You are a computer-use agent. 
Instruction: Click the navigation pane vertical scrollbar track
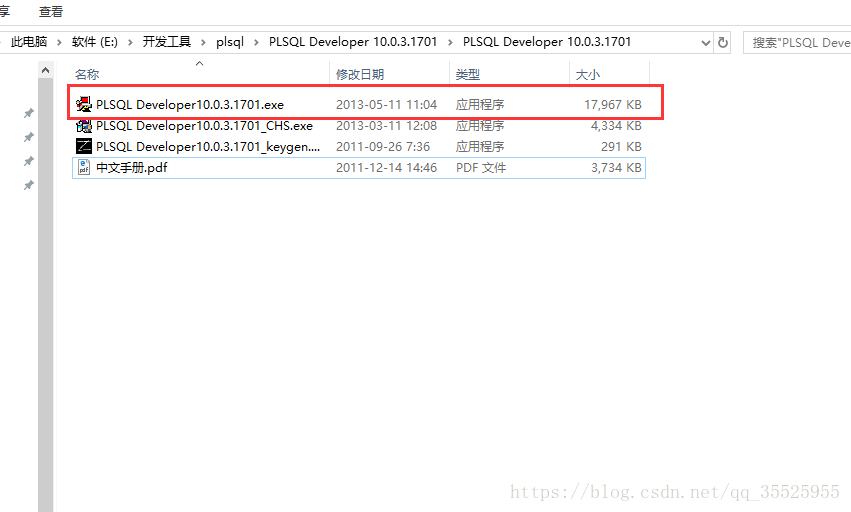tap(46, 295)
